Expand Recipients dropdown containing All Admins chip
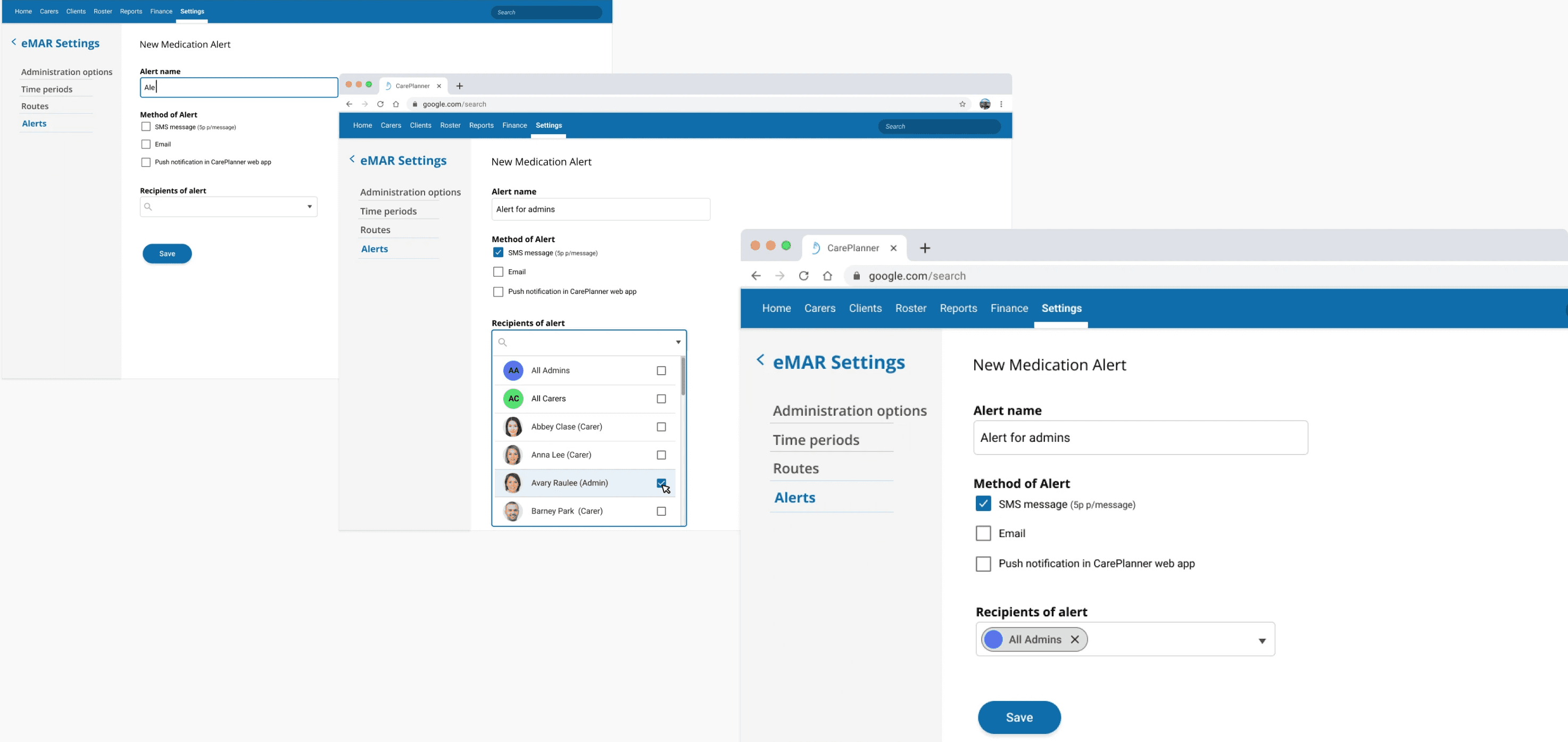Image resolution: width=1568 pixels, height=742 pixels. coord(1262,640)
